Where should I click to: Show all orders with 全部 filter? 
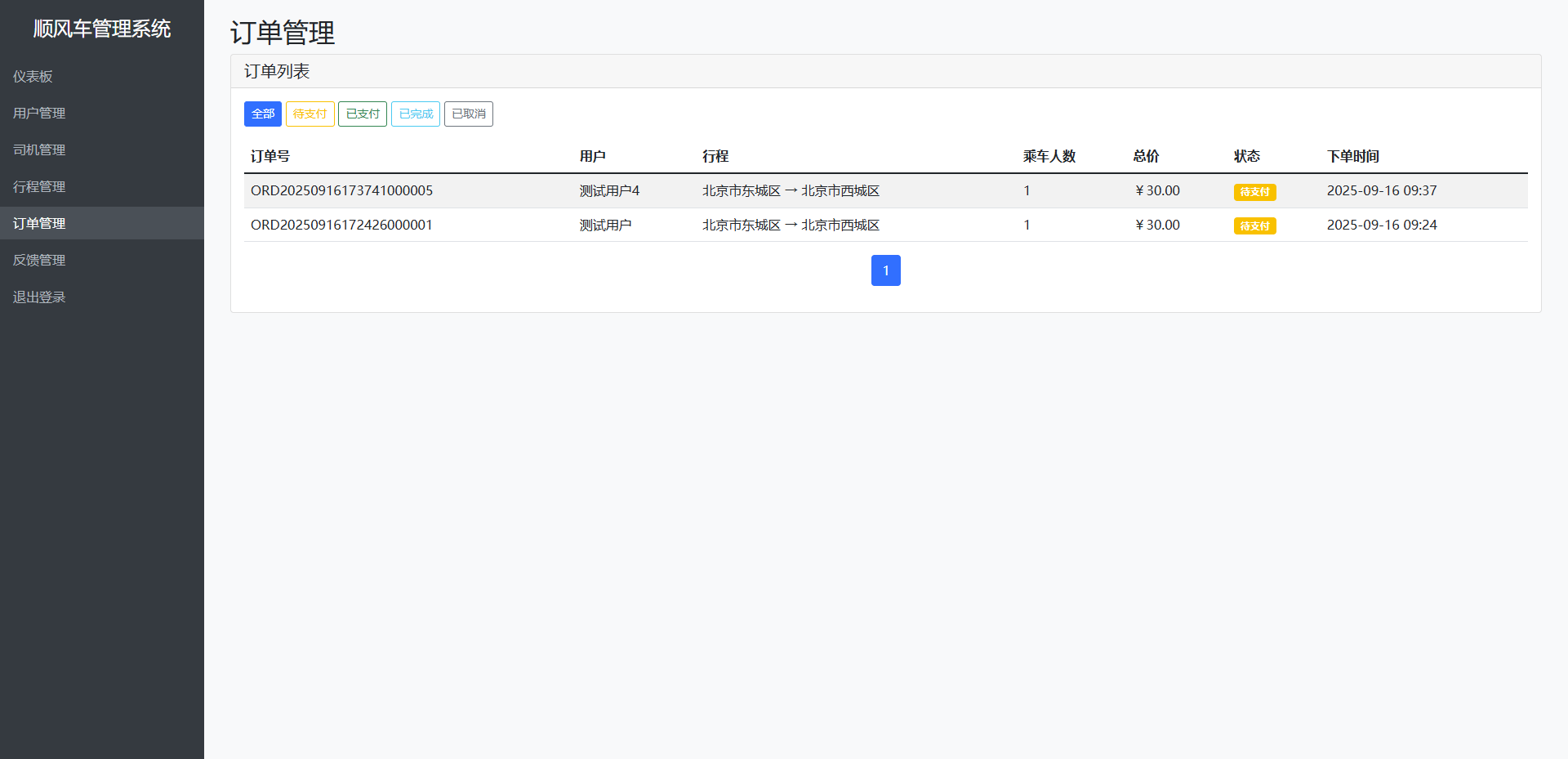click(x=262, y=114)
